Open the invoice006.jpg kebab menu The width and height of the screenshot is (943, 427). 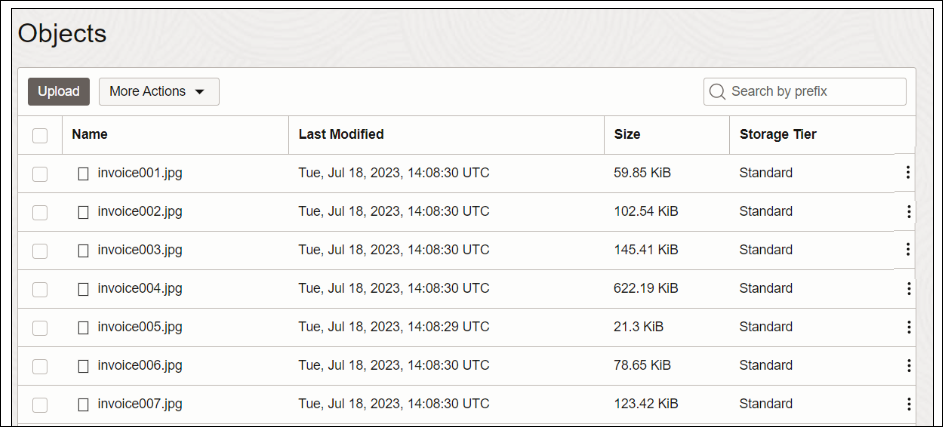pos(908,366)
